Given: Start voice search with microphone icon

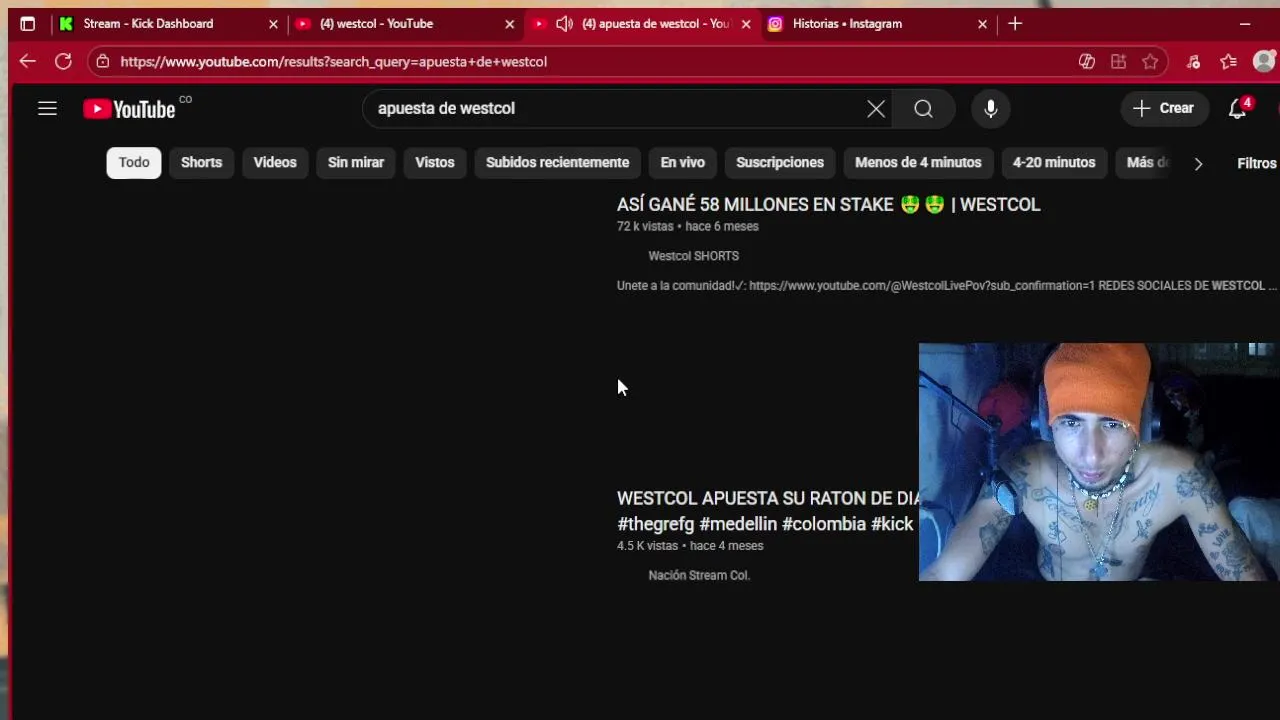Looking at the screenshot, I should pos(991,108).
